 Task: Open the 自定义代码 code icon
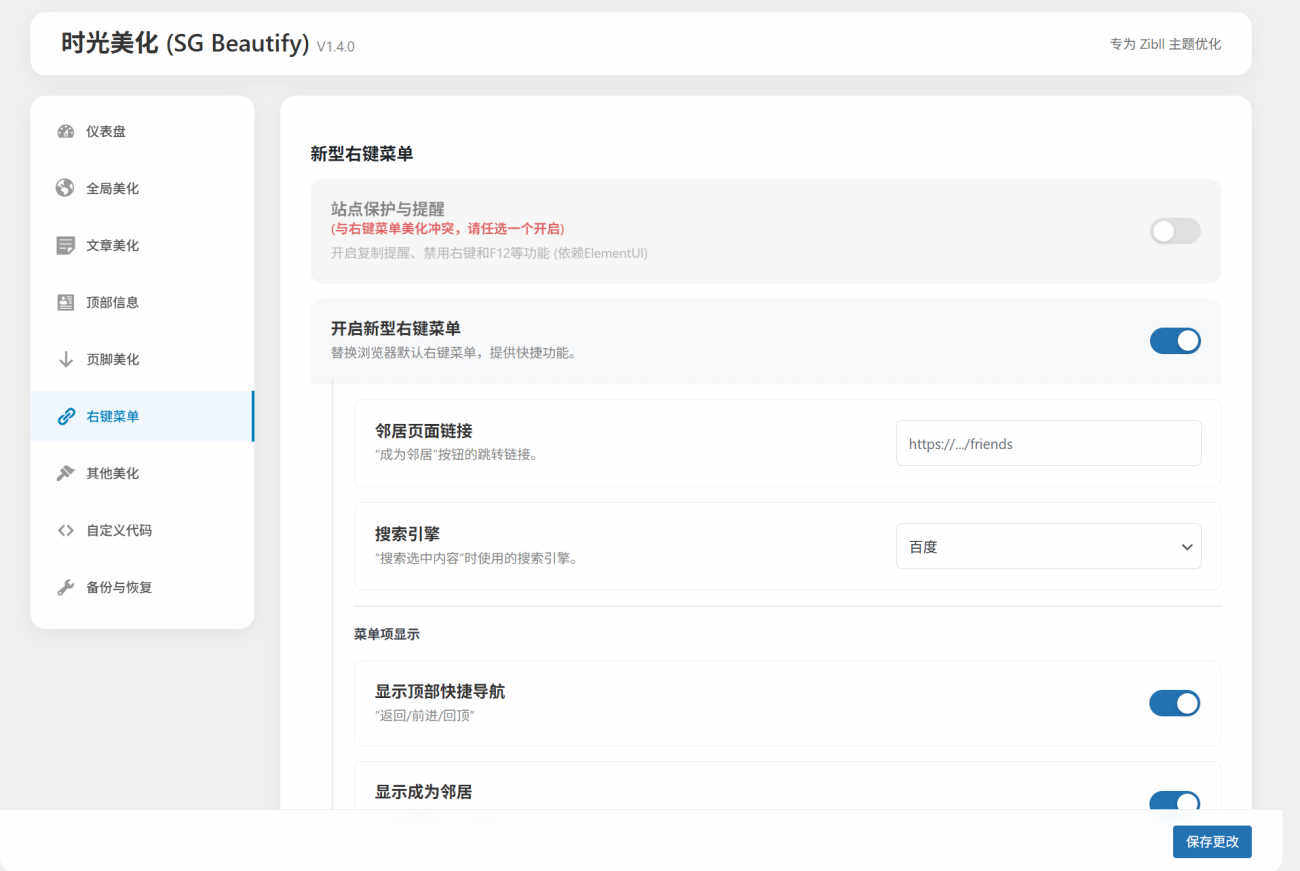point(66,530)
